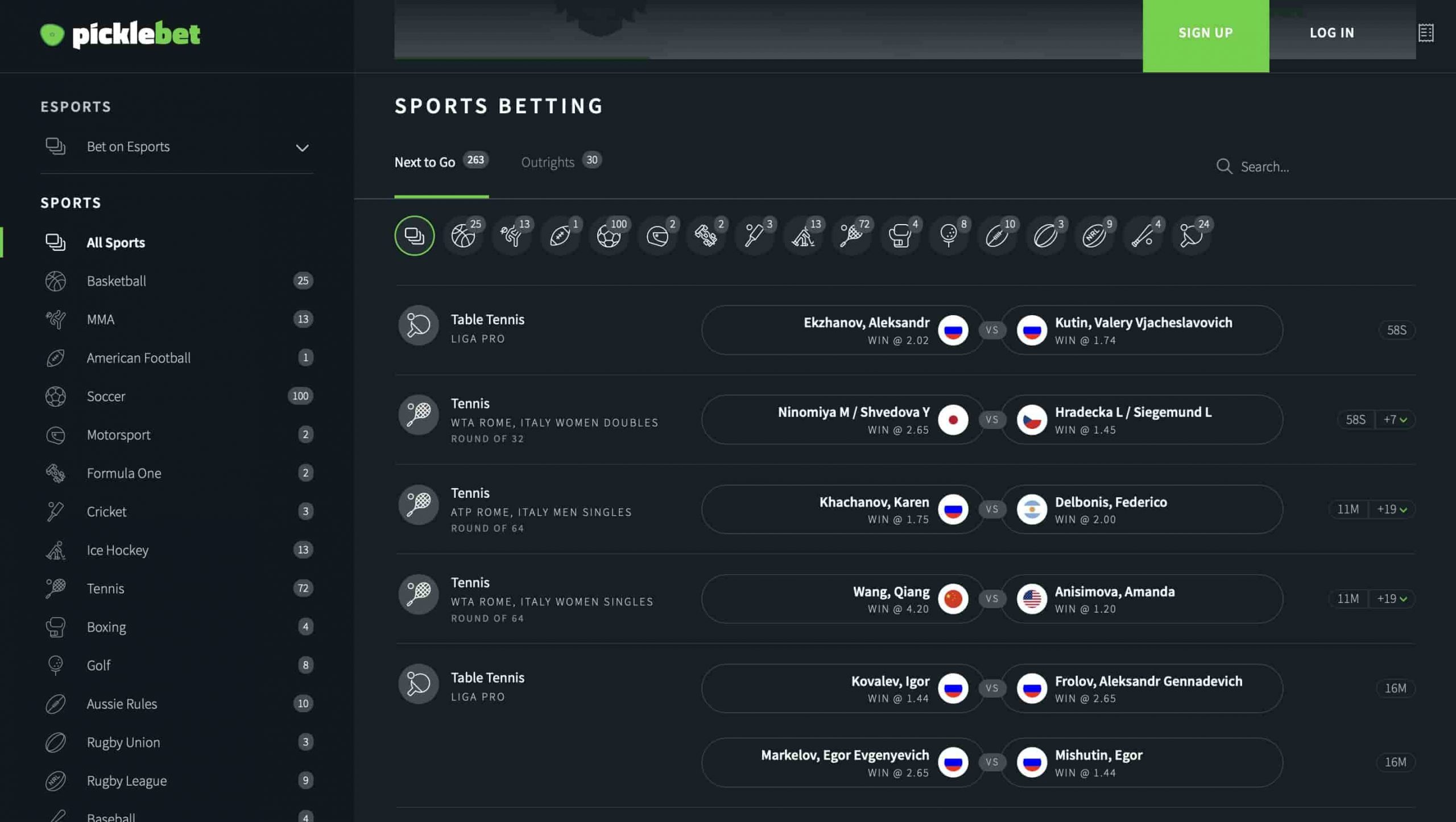This screenshot has height=822, width=1456.
Task: Select the MMA filter icon with 13 badge
Action: pyautogui.click(x=511, y=236)
